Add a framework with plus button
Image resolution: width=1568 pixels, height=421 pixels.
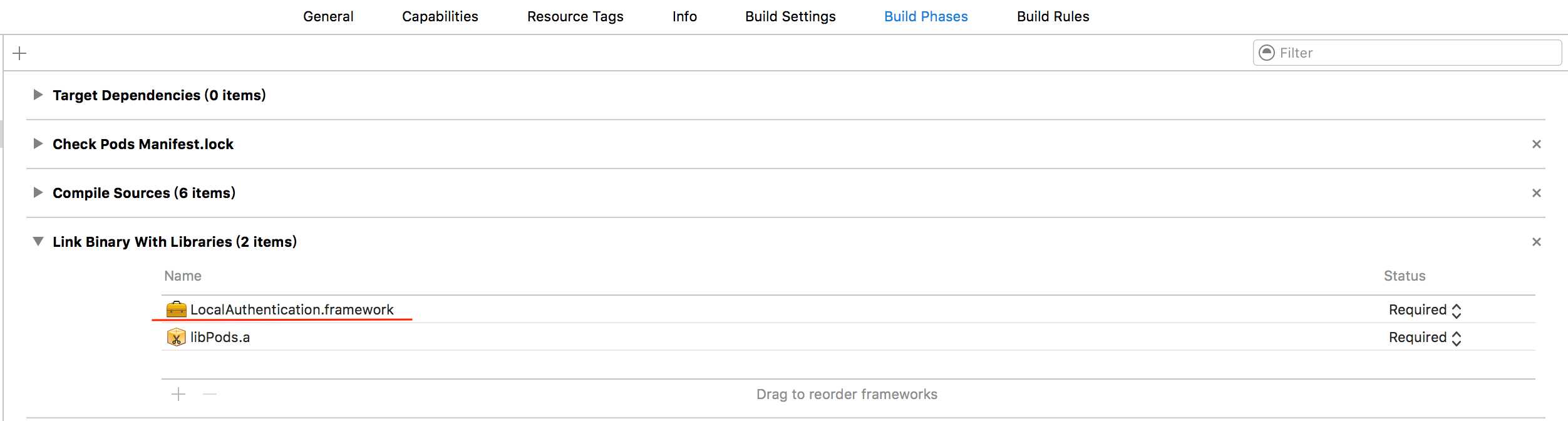178,394
